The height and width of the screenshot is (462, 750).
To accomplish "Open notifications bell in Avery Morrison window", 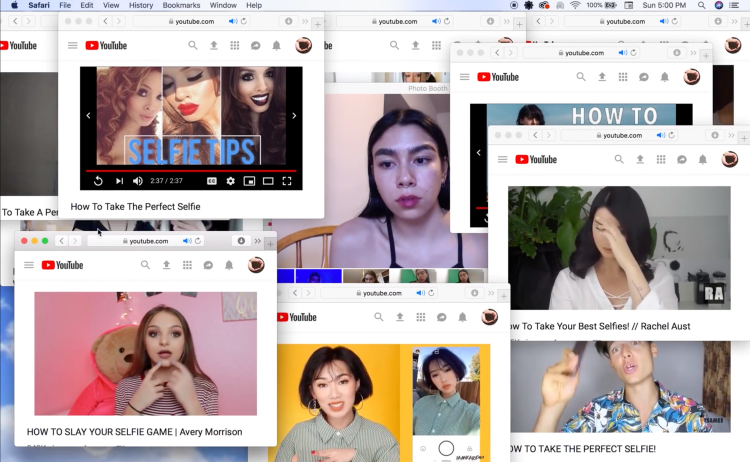I will [x=229, y=265].
